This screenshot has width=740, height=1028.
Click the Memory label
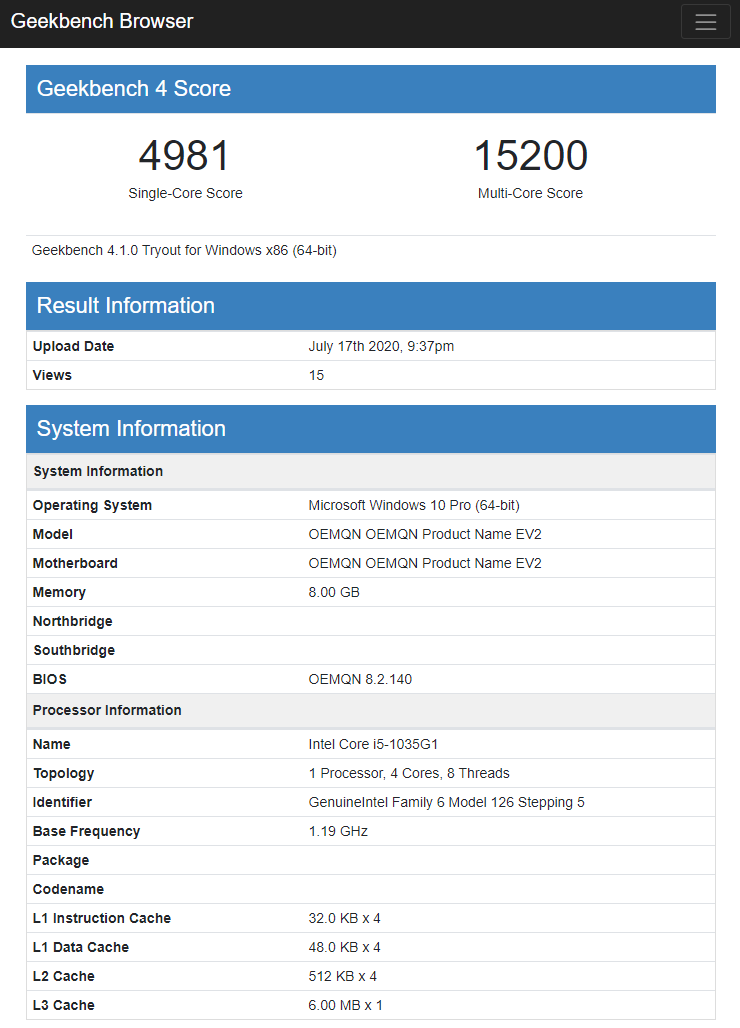tap(60, 592)
